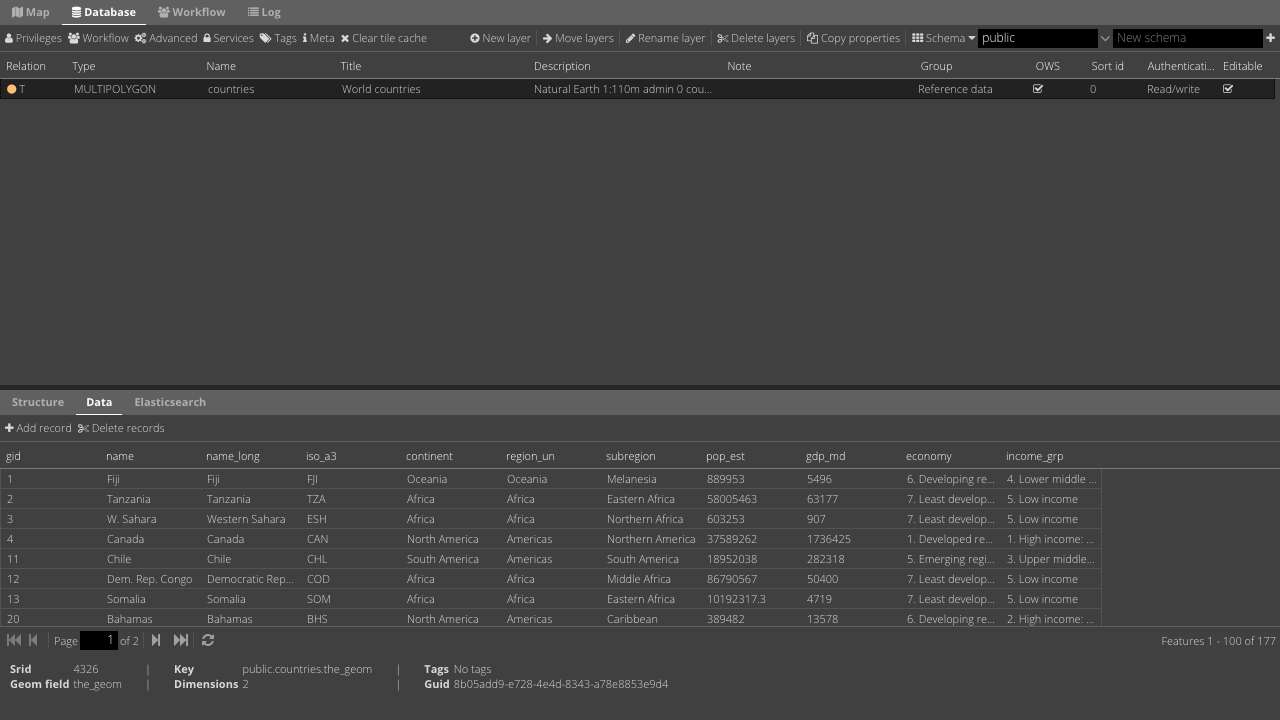Go to next page icon
This screenshot has height=720, width=1280.
(x=156, y=640)
